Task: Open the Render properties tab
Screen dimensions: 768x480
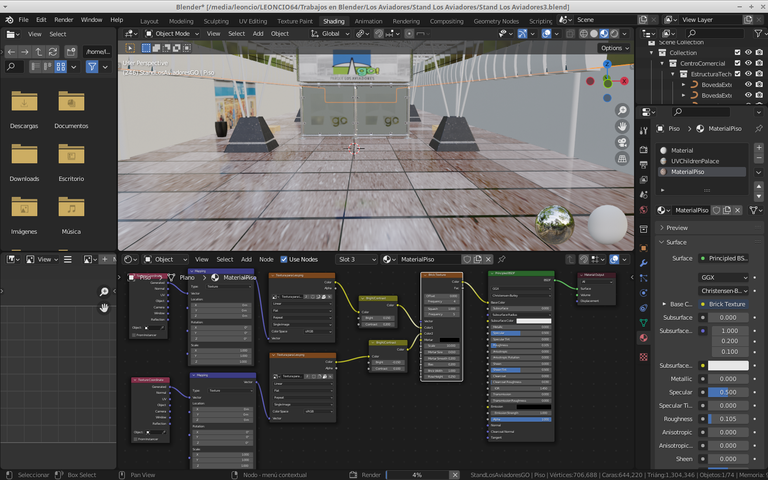Action: point(644,149)
